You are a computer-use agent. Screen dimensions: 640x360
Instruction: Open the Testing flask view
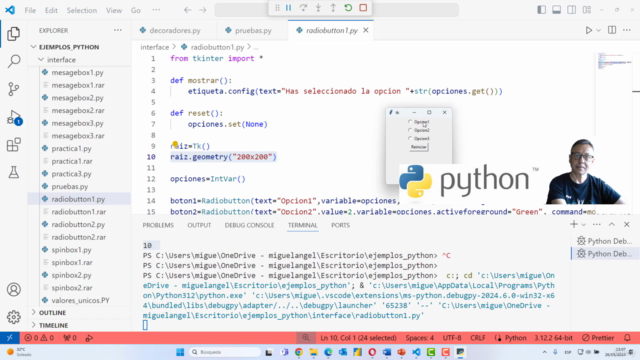click(x=13, y=172)
